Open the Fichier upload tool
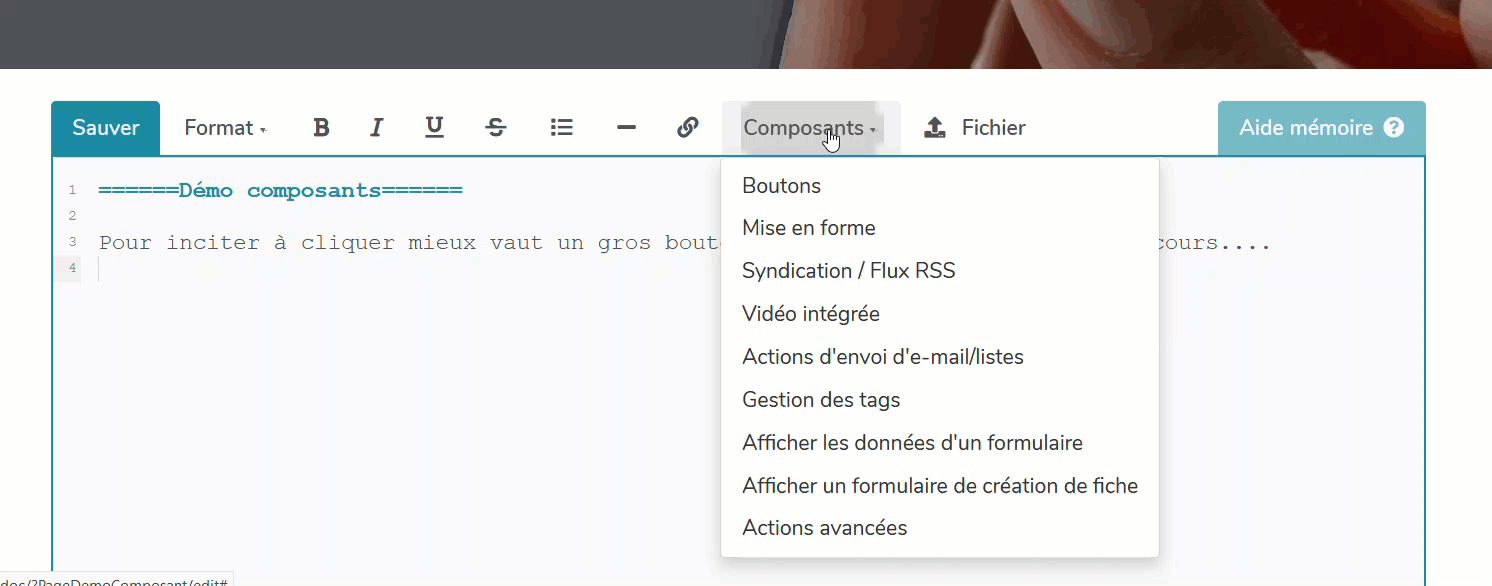1492x586 pixels. (975, 127)
